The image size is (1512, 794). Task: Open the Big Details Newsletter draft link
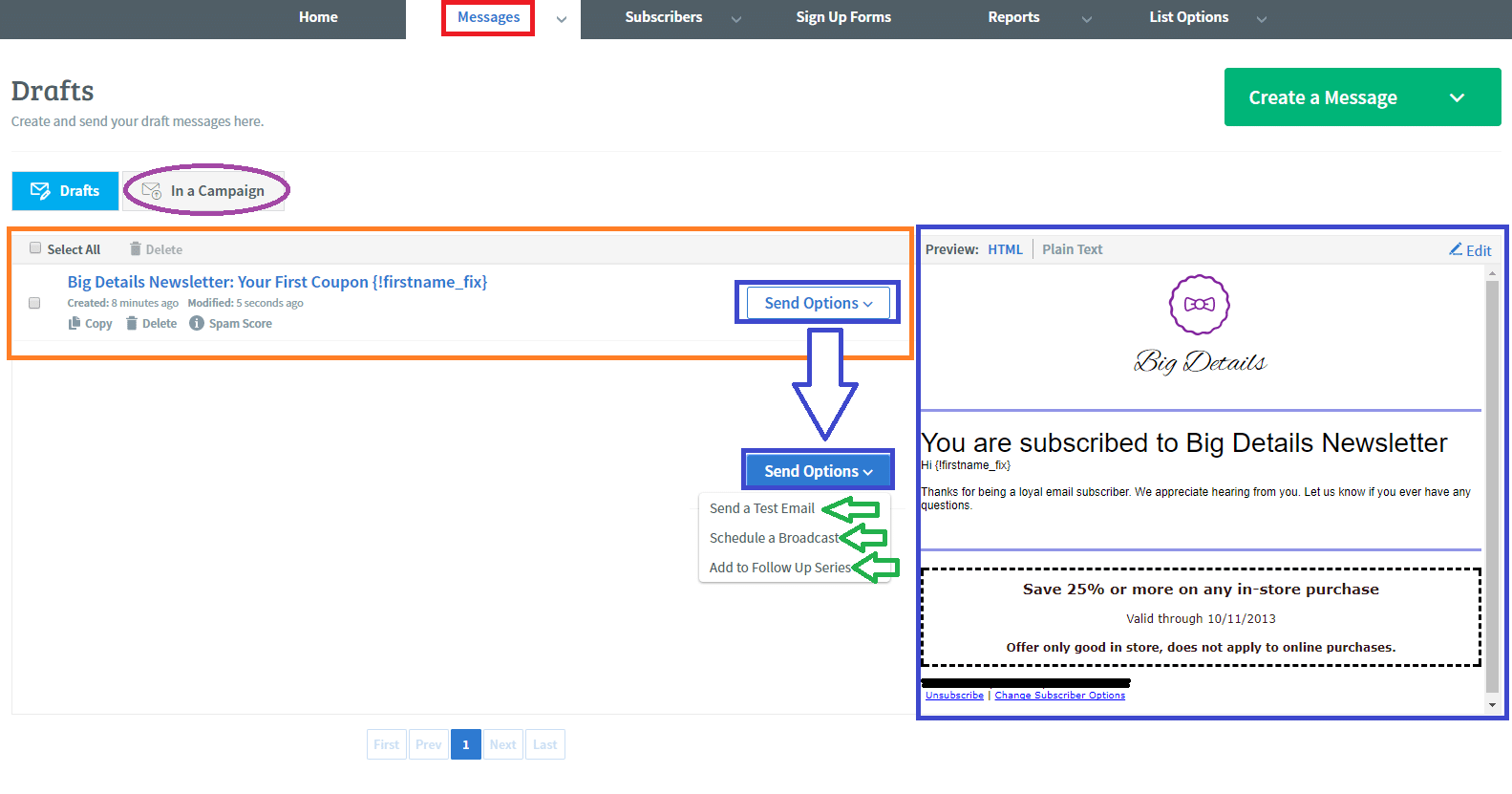pyautogui.click(x=277, y=282)
